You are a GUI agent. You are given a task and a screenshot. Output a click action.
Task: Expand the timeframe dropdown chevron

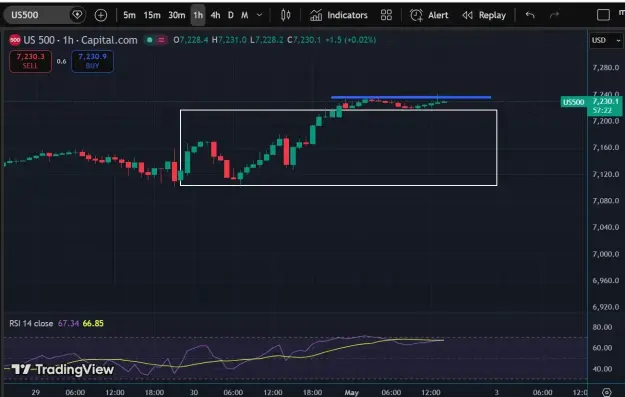click(259, 15)
